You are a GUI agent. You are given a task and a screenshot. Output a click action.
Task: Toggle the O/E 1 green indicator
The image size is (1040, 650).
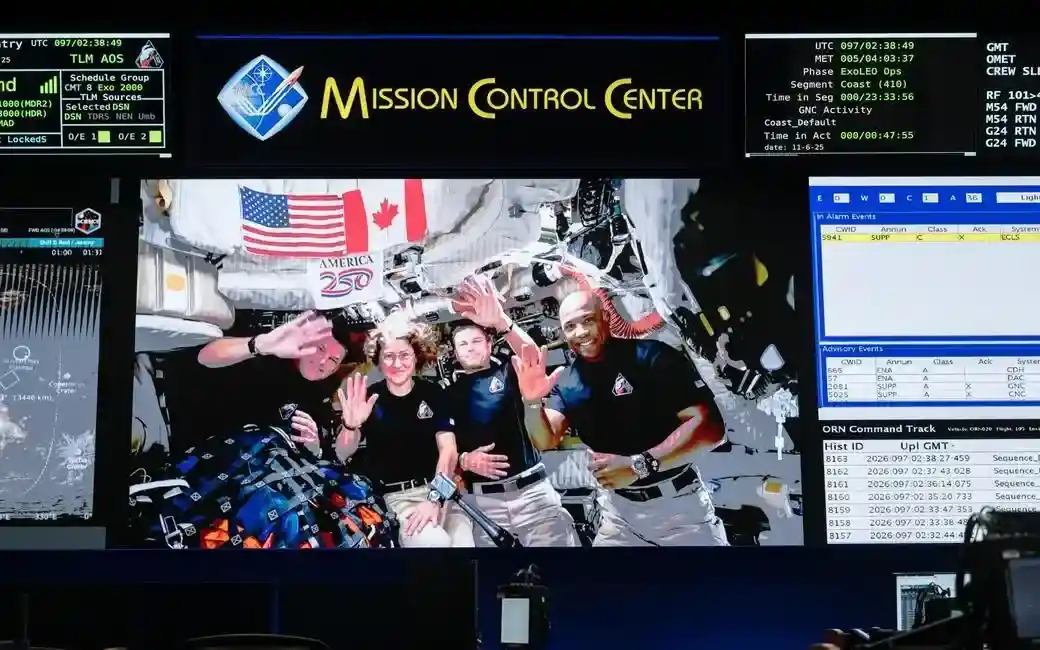[104, 137]
